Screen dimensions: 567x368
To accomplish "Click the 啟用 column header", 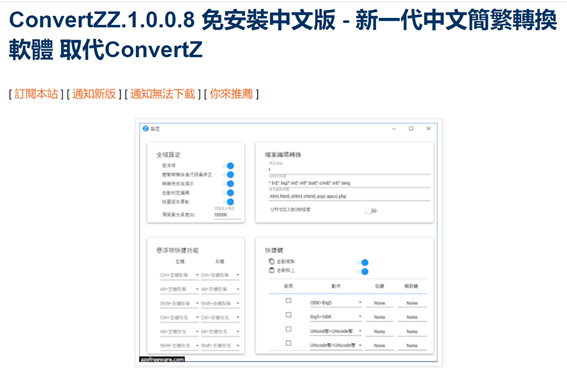I will 288,286.
